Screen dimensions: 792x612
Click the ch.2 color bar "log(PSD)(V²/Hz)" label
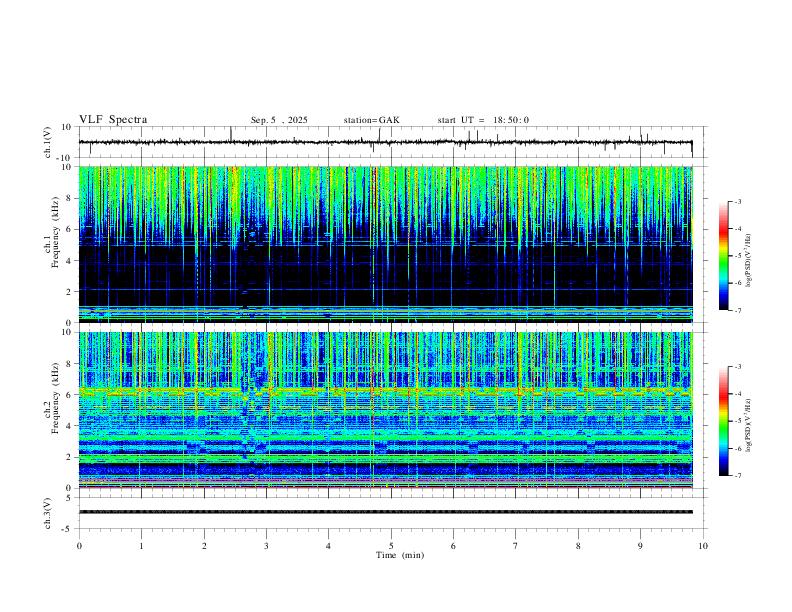(x=749, y=425)
